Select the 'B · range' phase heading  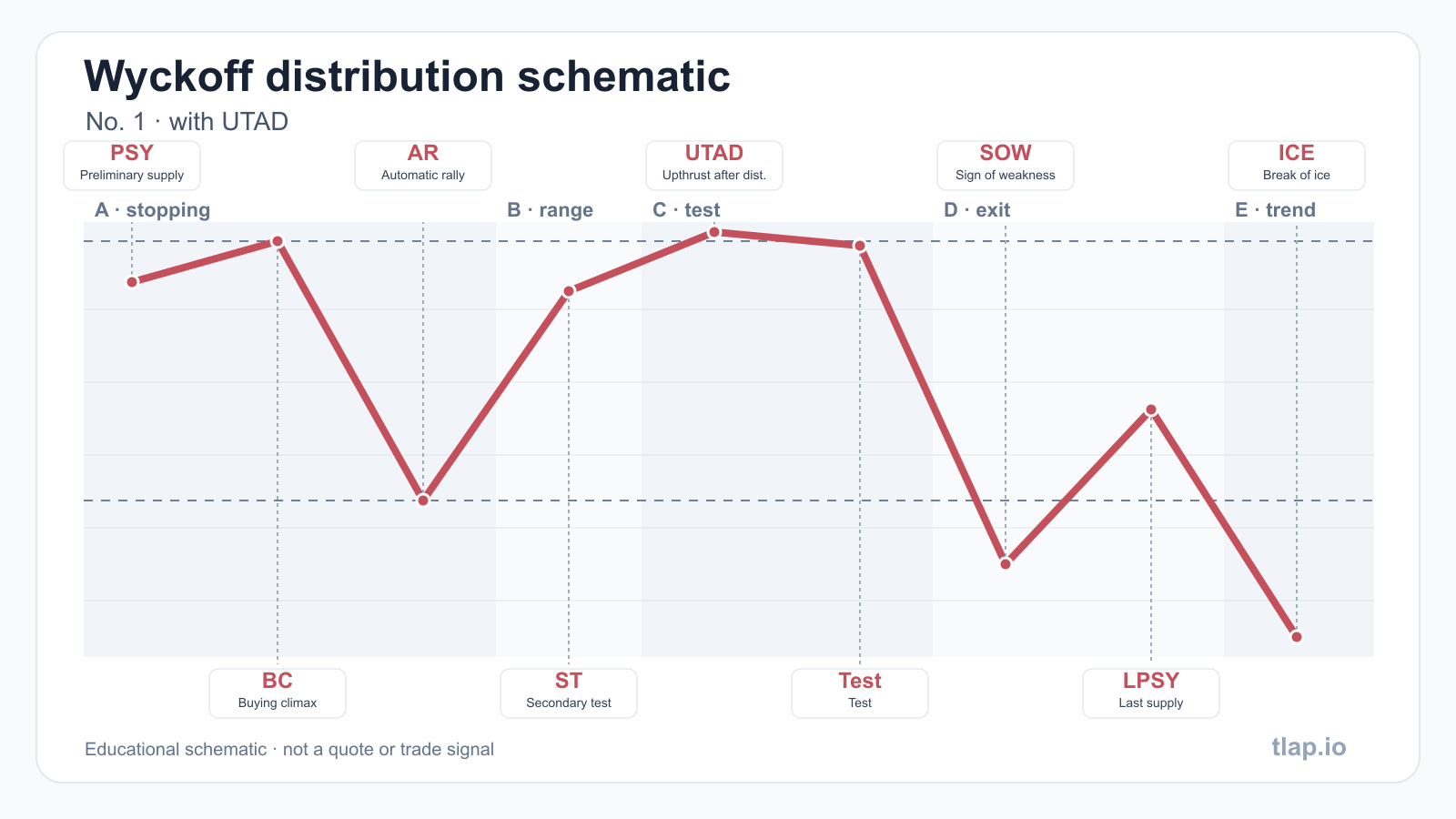550,210
